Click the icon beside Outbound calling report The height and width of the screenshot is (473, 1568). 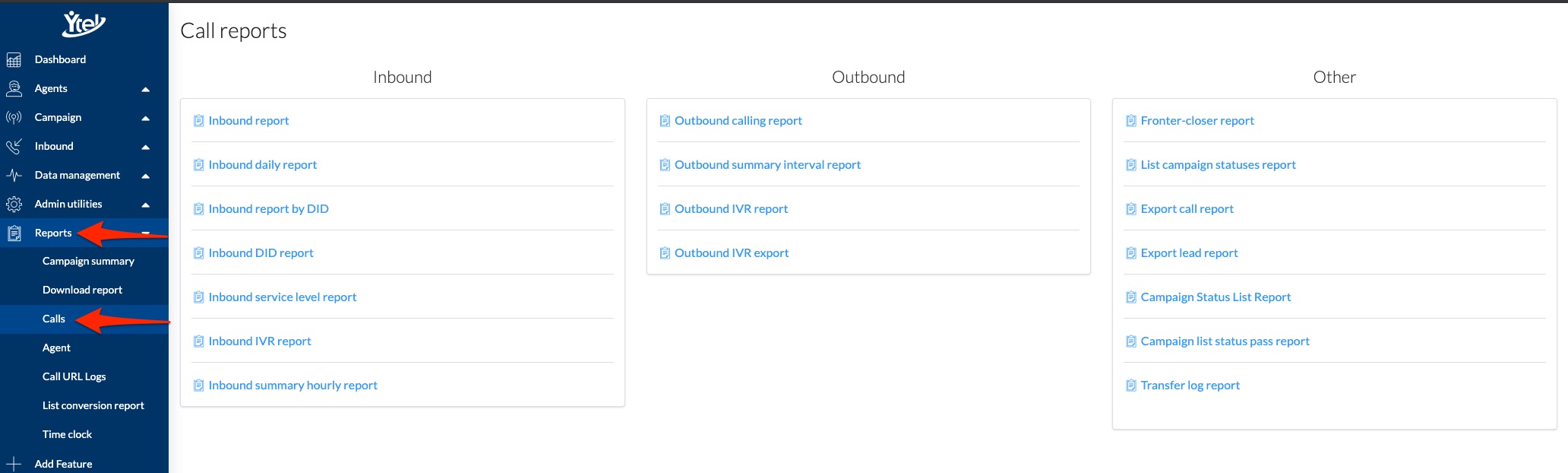665,120
